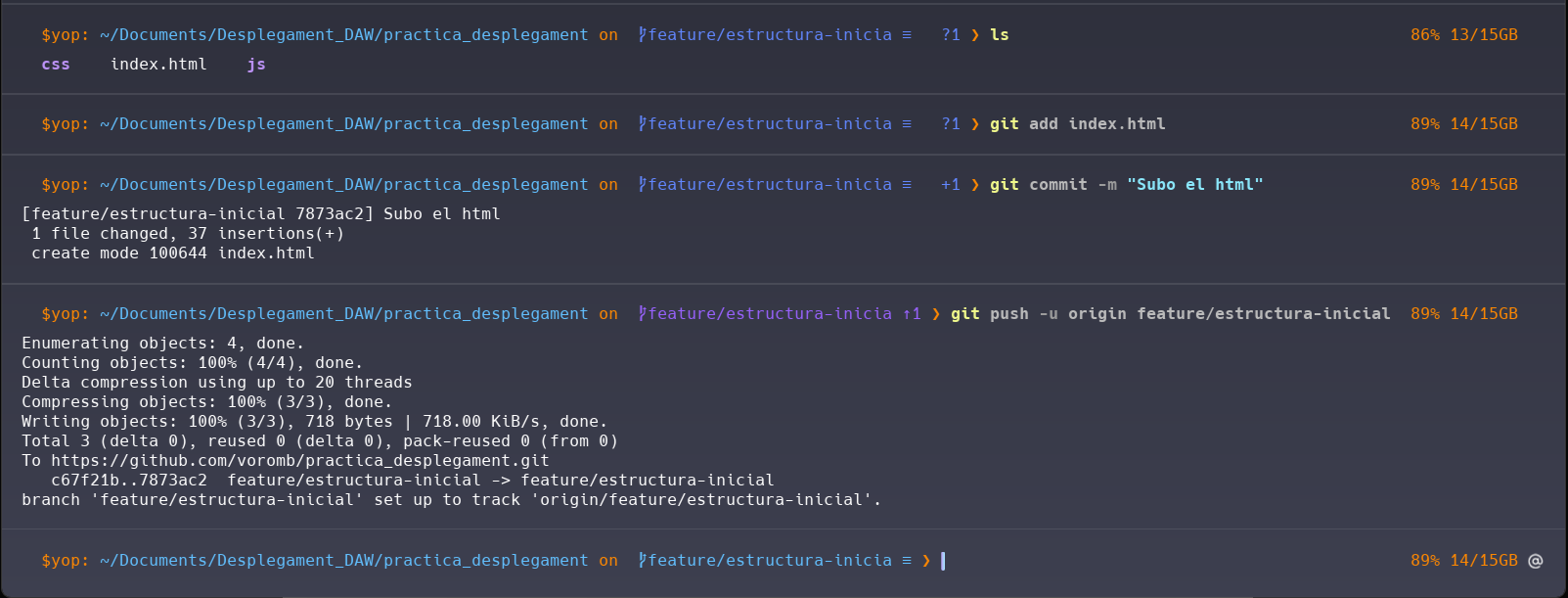Click the js directory in the ls output
This screenshot has width=1568, height=598.
[256, 65]
